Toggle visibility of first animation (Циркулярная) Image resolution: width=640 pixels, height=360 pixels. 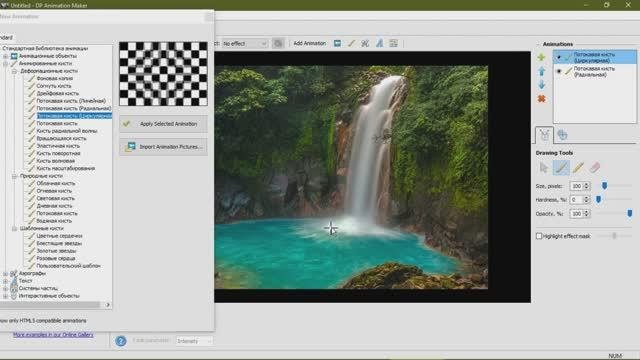559,57
